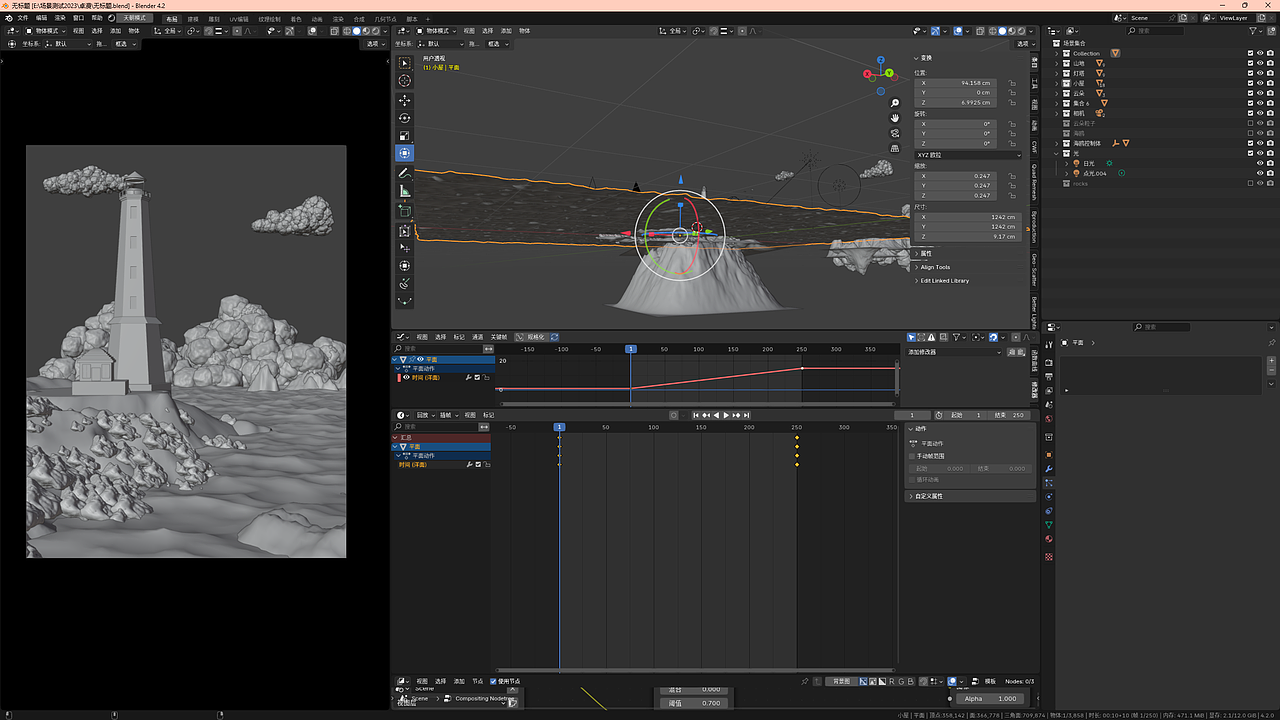Expand the Align Tools panel
The image size is (1280, 720).
(x=935, y=267)
